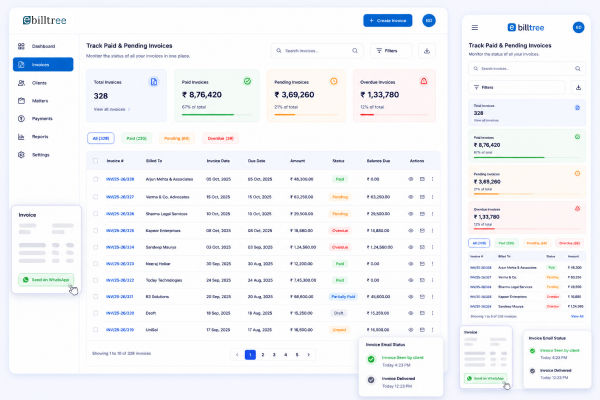This screenshot has width=600, height=400.
Task: Click the billtree logo in the mobile header
Action: (x=525, y=28)
